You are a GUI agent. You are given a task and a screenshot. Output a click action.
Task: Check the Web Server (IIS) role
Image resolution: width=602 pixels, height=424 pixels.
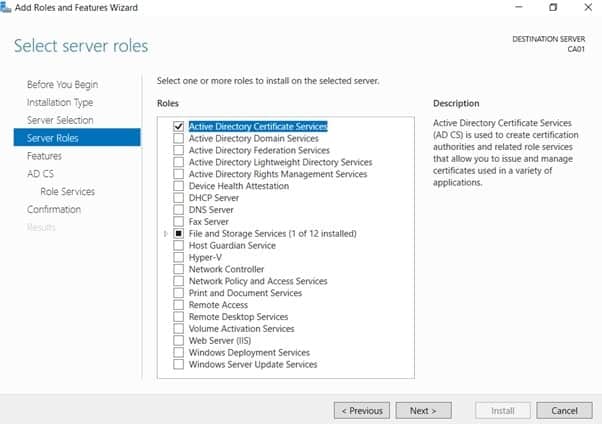pyautogui.click(x=179, y=341)
